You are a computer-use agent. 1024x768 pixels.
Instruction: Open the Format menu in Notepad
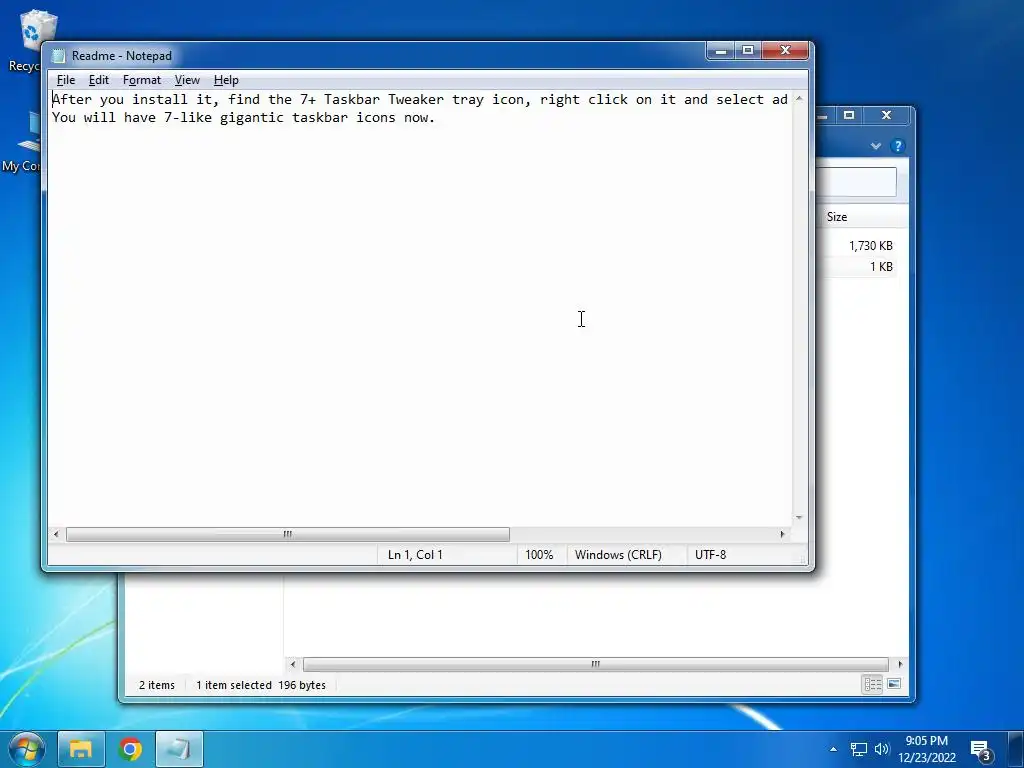pyautogui.click(x=142, y=80)
